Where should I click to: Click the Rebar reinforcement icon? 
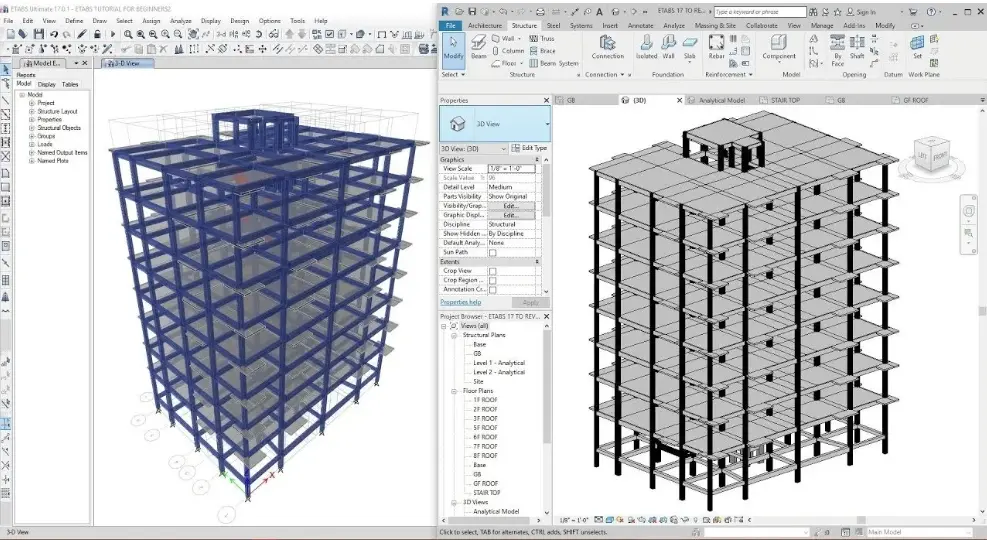coord(716,46)
